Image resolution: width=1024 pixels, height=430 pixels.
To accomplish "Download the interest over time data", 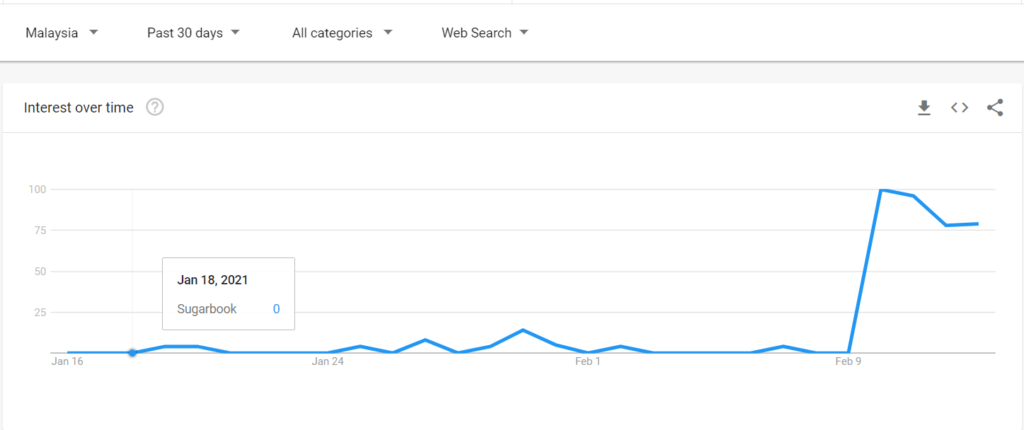I will coord(923,108).
